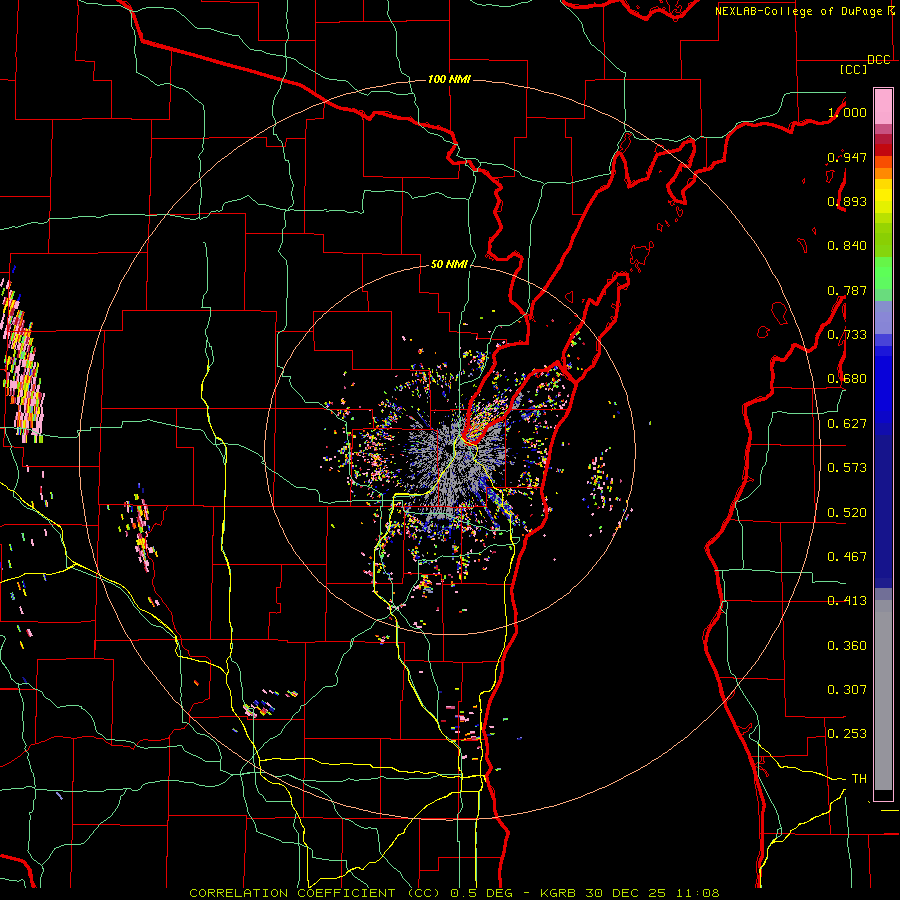This screenshot has width=900, height=900.
Task: Select the dark red color bar segment
Action: pyautogui.click(x=883, y=150)
